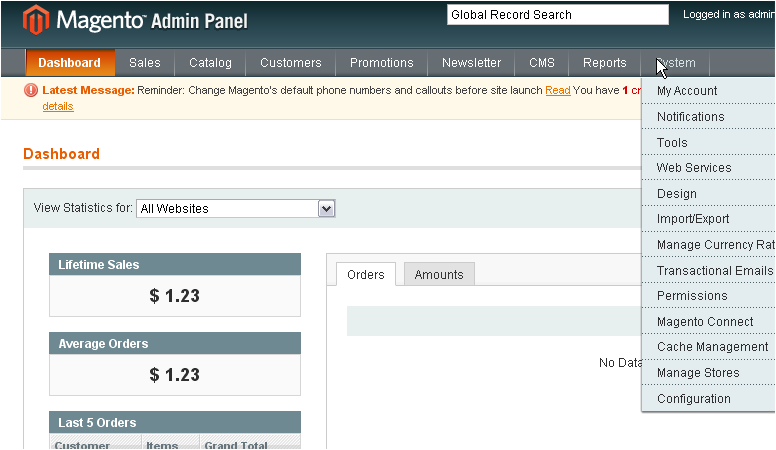Image resolution: width=776 pixels, height=450 pixels.
Task: Select Permissions in the System dropdown
Action: (x=692, y=296)
